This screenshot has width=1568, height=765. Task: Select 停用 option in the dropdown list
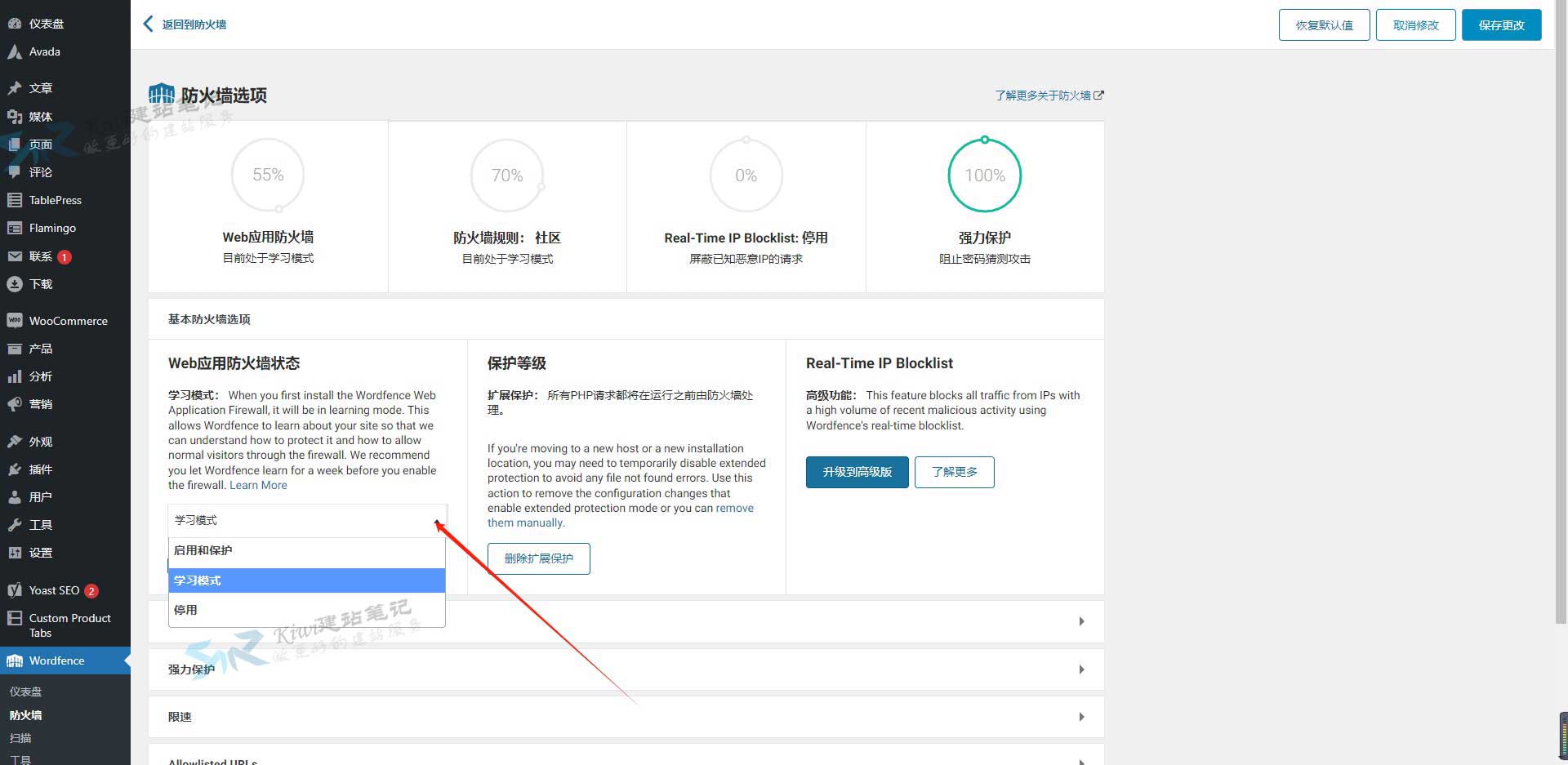pos(307,610)
